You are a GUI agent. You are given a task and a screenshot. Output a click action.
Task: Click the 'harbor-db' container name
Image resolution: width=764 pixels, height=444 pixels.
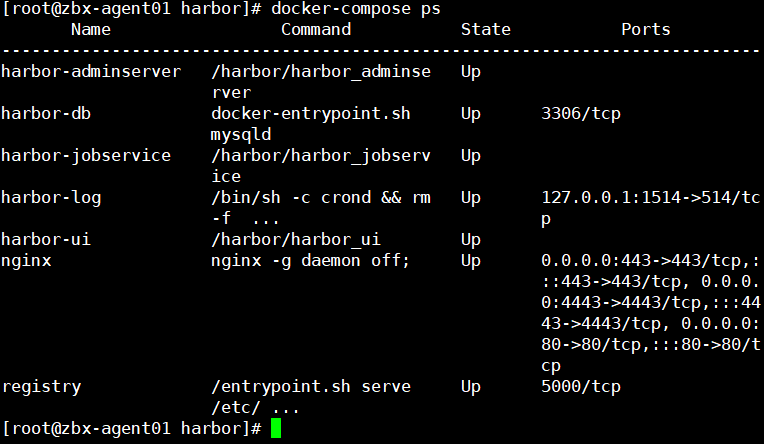(46, 114)
